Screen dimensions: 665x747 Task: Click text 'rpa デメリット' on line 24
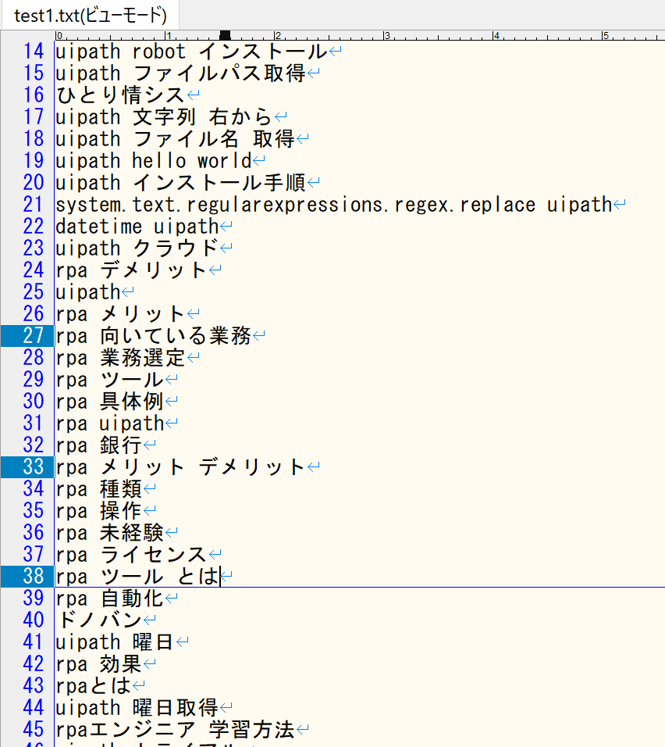point(131,270)
